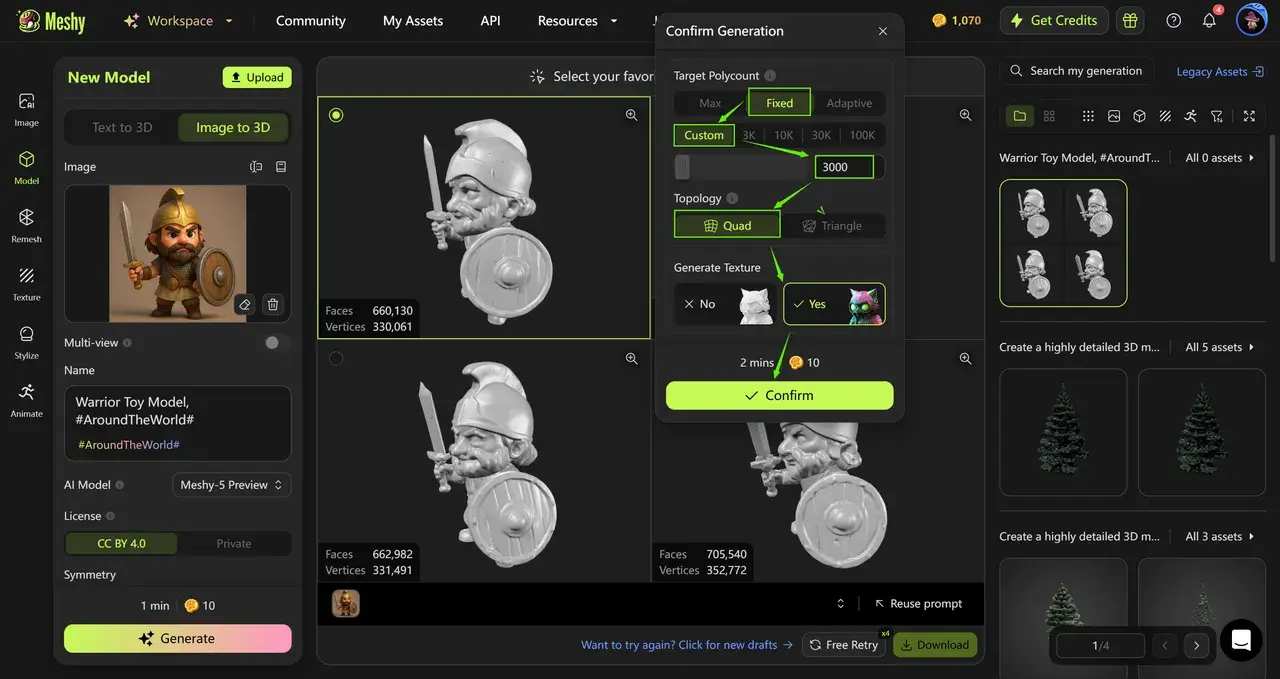The image size is (1280, 679).
Task: Click the Free Retry button
Action: pyautogui.click(x=843, y=645)
